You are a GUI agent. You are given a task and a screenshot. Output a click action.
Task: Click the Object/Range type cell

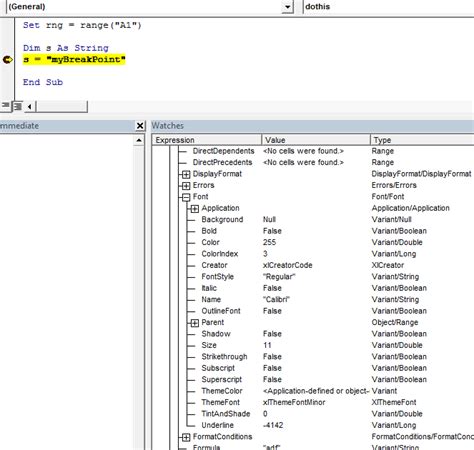click(x=395, y=323)
